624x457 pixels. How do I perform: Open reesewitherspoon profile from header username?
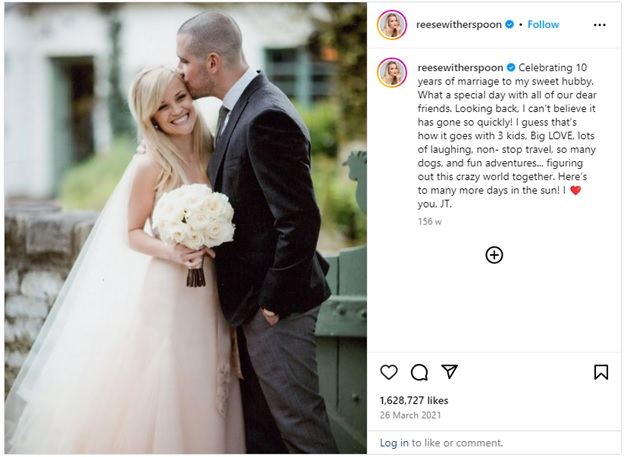pyautogui.click(x=459, y=25)
